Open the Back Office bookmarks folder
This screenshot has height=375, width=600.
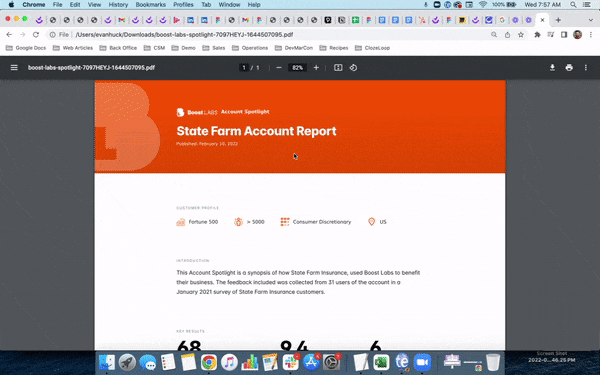click(x=118, y=48)
